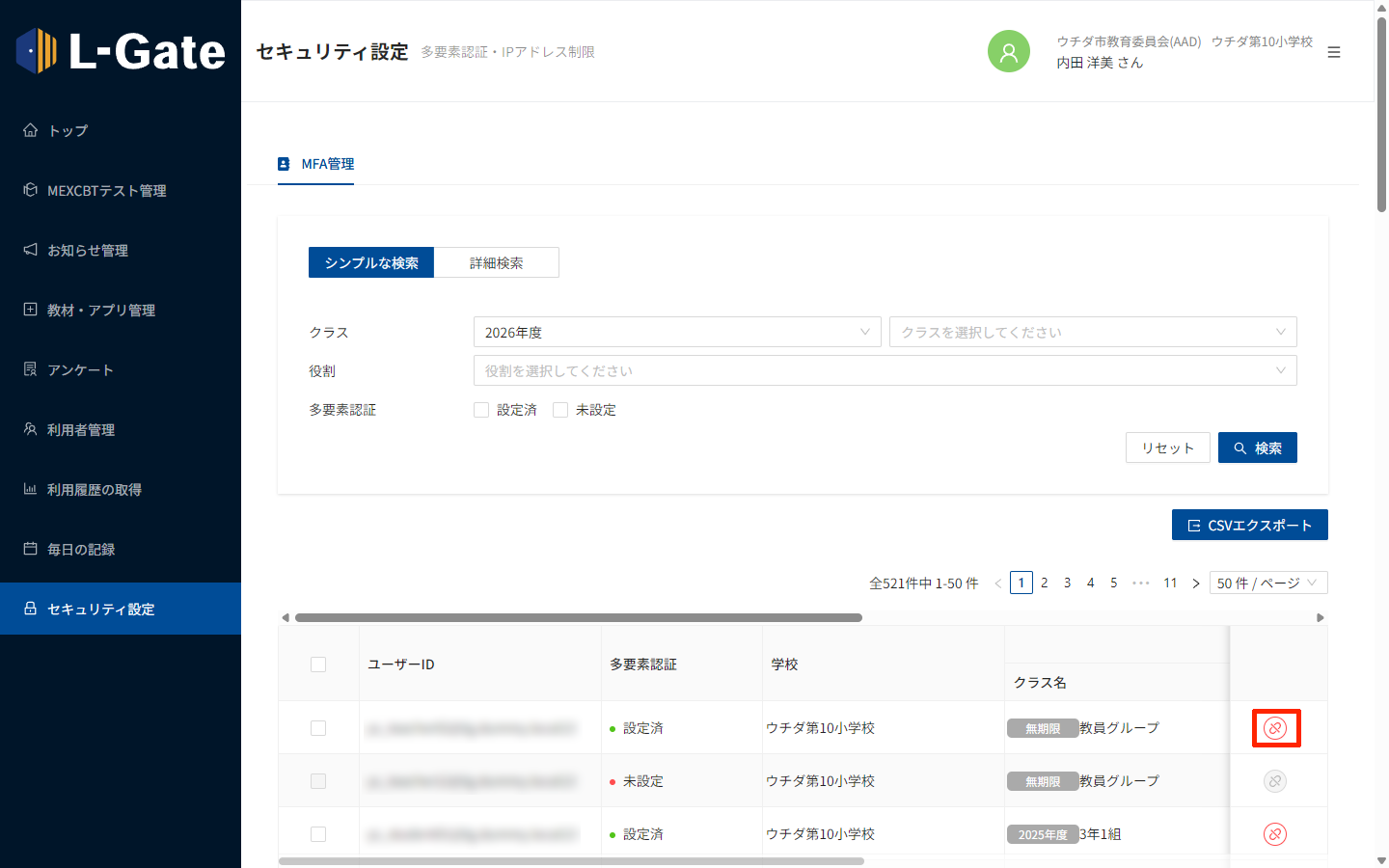Image resolution: width=1389 pixels, height=868 pixels.
Task: Open 毎日の記録 in the sidebar
Action: click(x=121, y=549)
